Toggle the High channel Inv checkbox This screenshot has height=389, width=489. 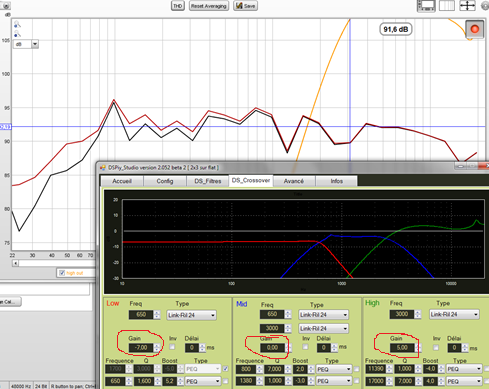point(436,348)
